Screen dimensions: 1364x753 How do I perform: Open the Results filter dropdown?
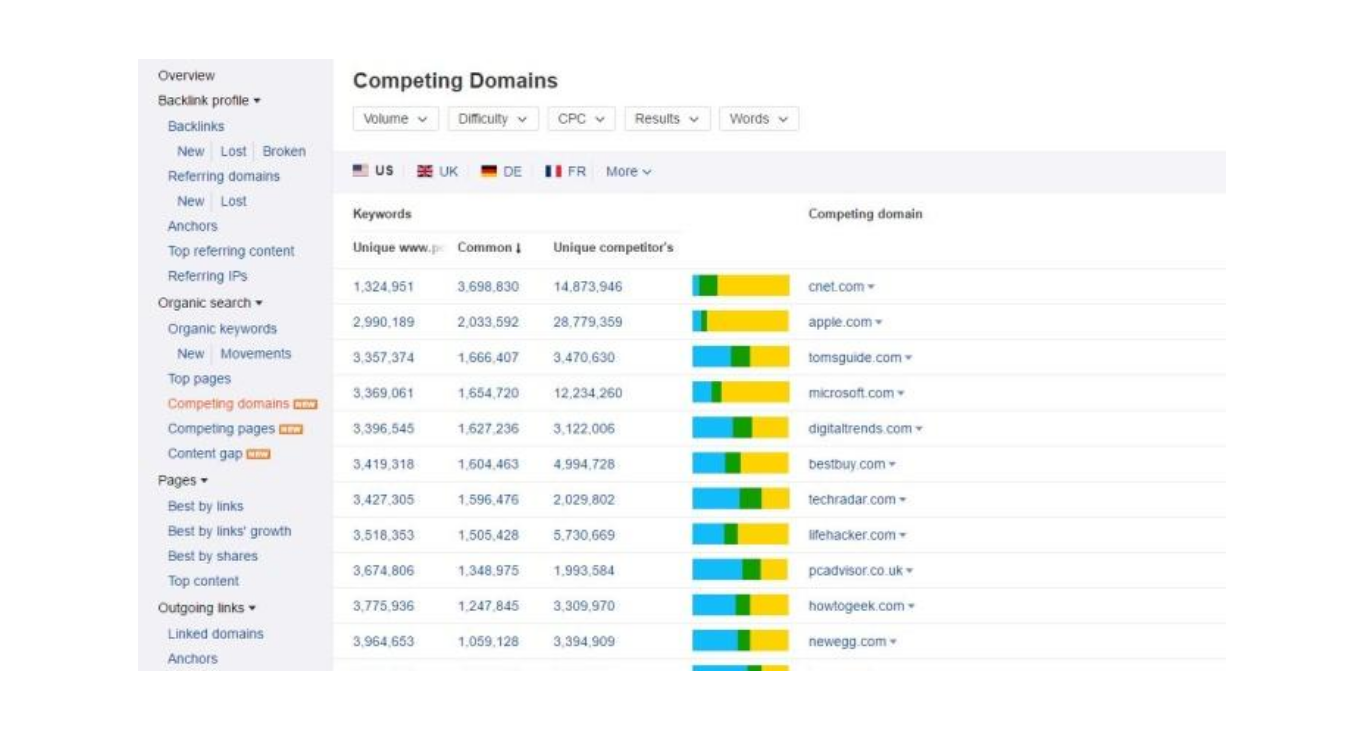coord(667,119)
